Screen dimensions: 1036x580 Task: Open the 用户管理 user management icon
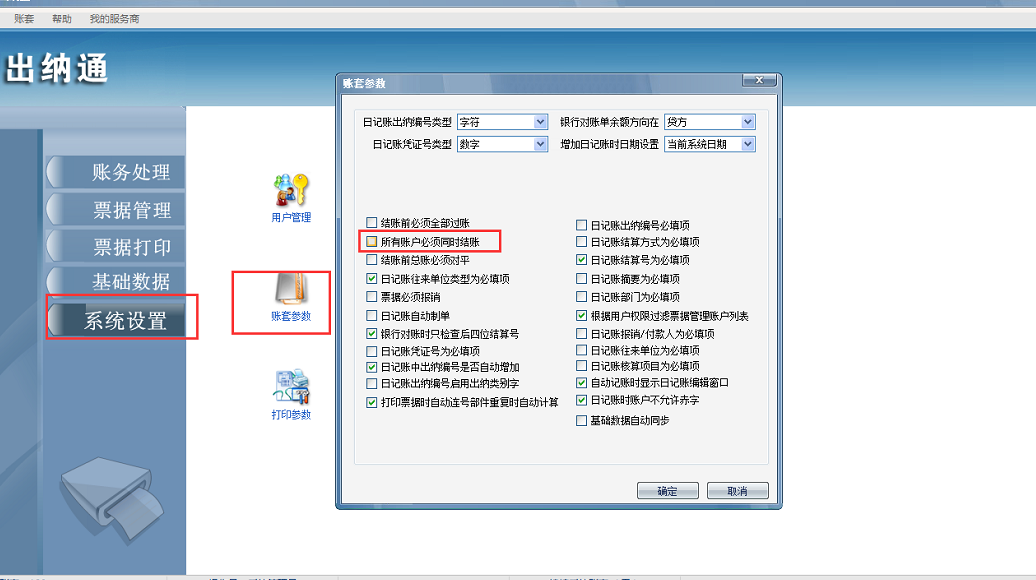tap(291, 198)
